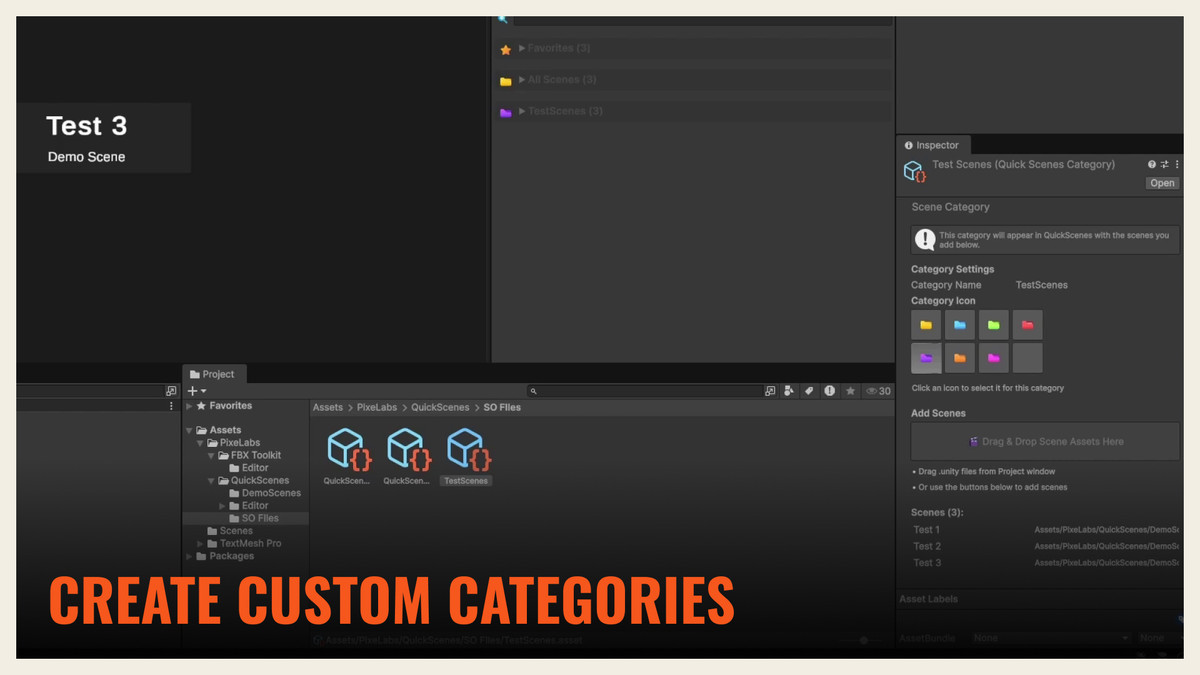Select the red folder category icon
The height and width of the screenshot is (675, 1200).
1028,324
